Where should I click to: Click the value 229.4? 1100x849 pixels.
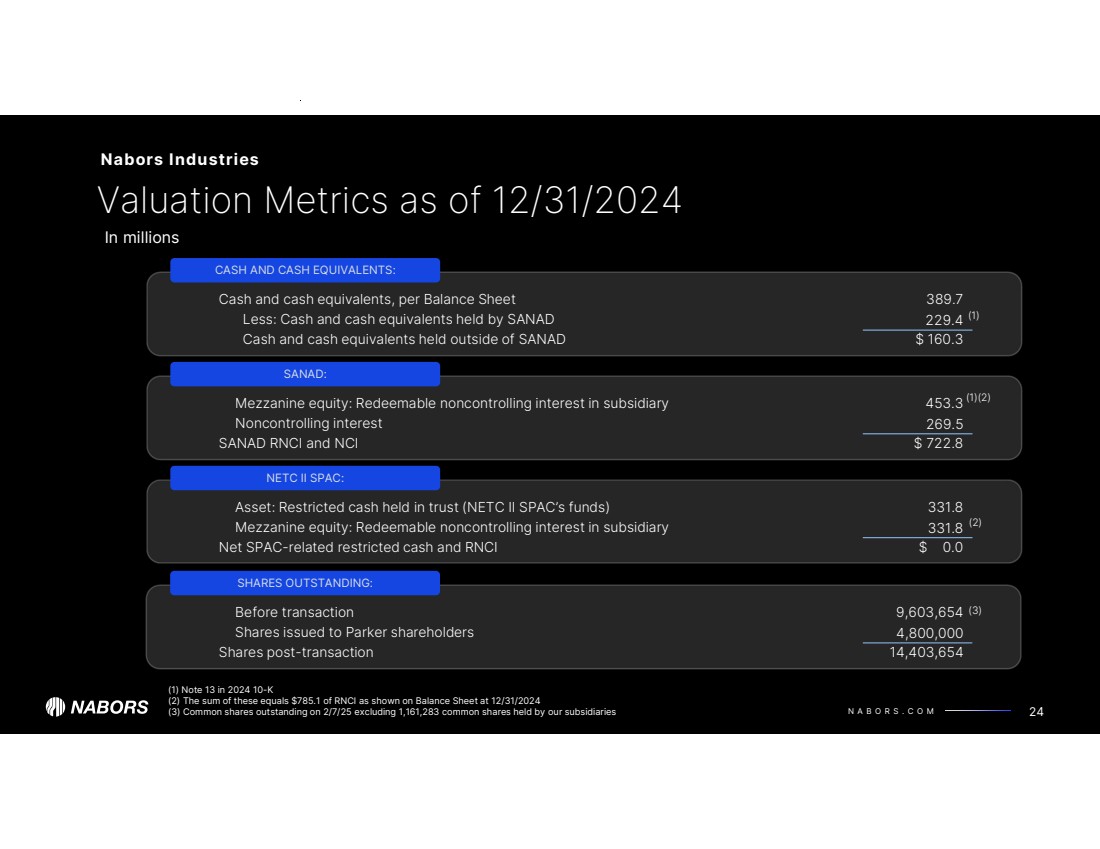[x=944, y=320]
